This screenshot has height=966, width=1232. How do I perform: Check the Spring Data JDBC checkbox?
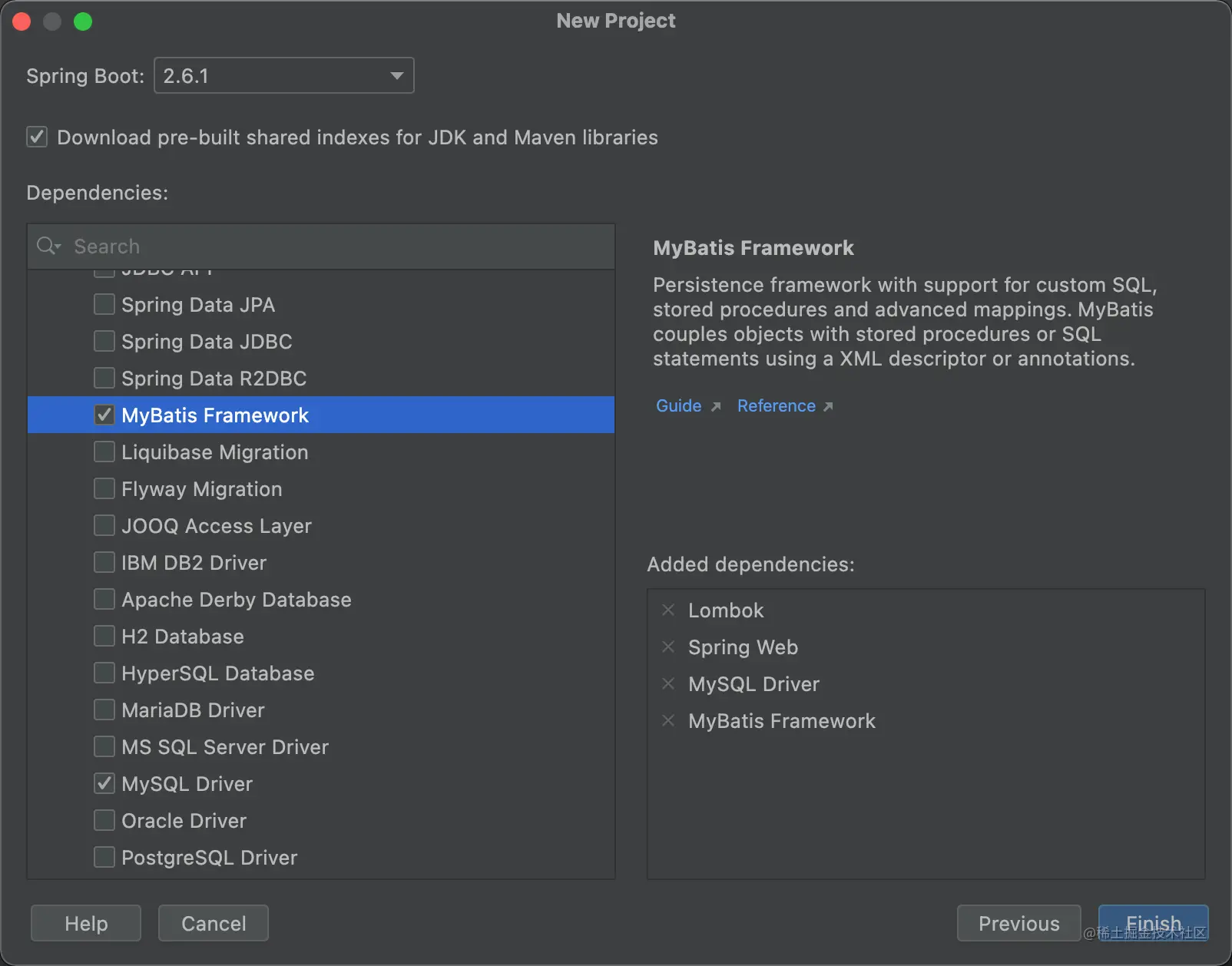pos(104,341)
